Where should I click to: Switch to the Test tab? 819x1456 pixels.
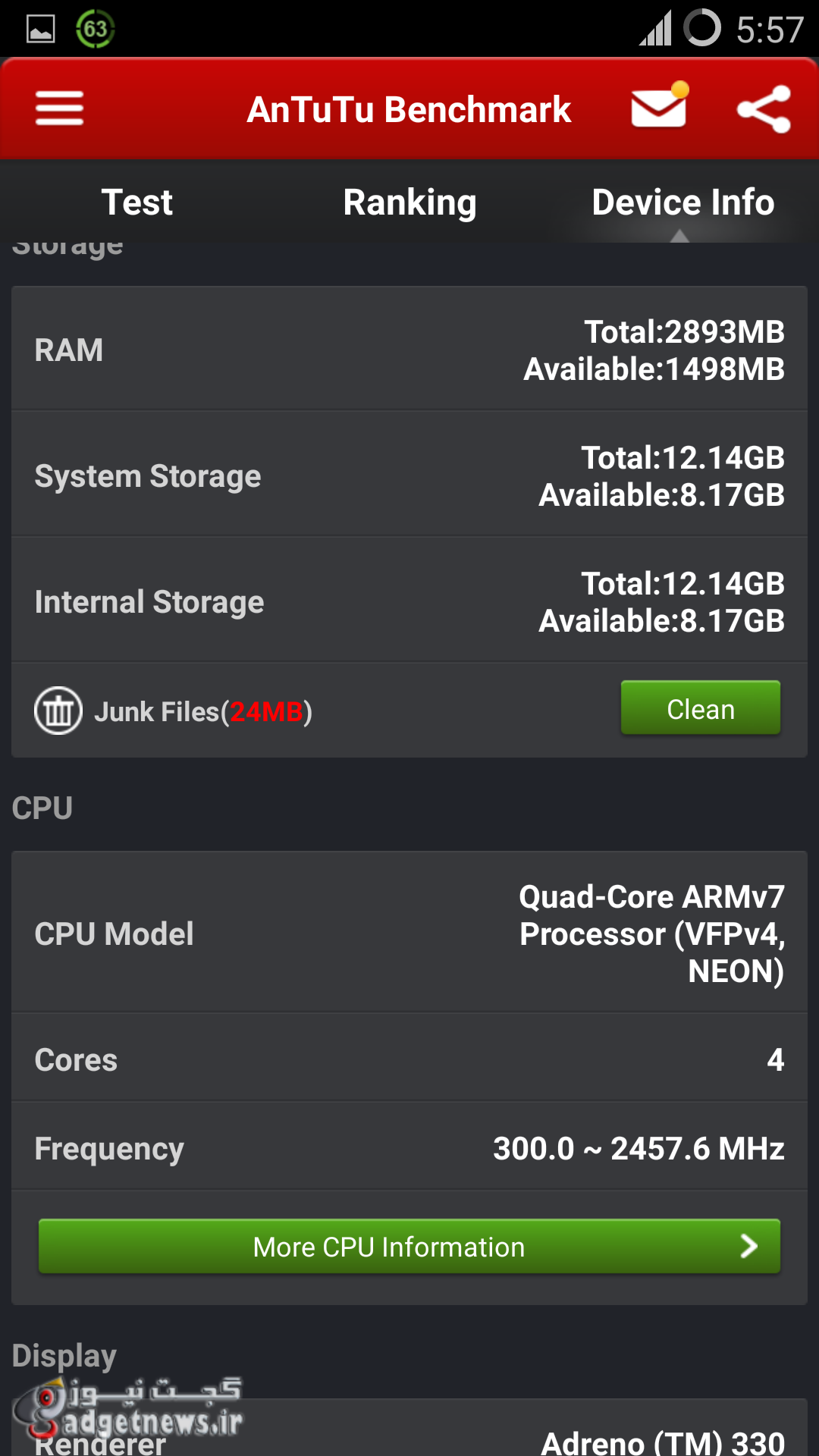[136, 202]
